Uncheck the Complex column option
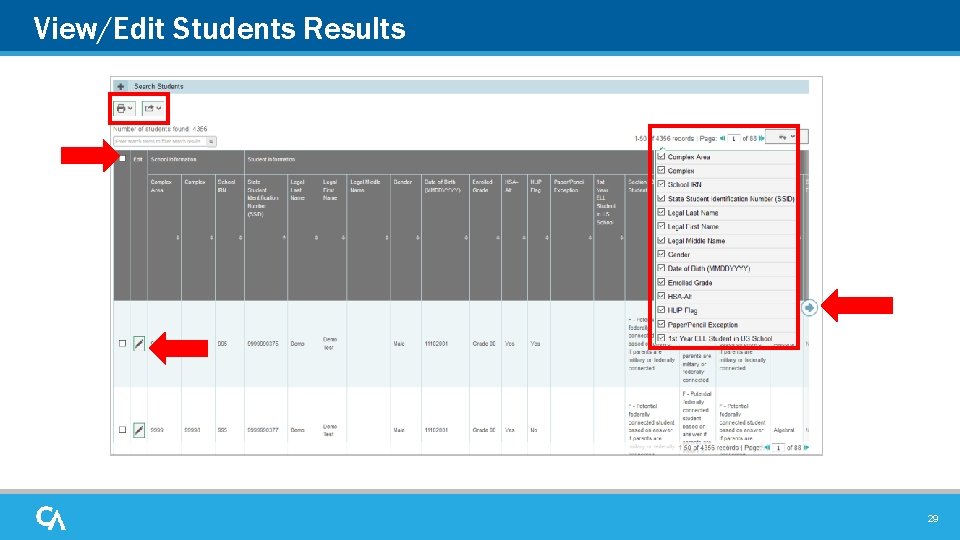 [x=661, y=170]
